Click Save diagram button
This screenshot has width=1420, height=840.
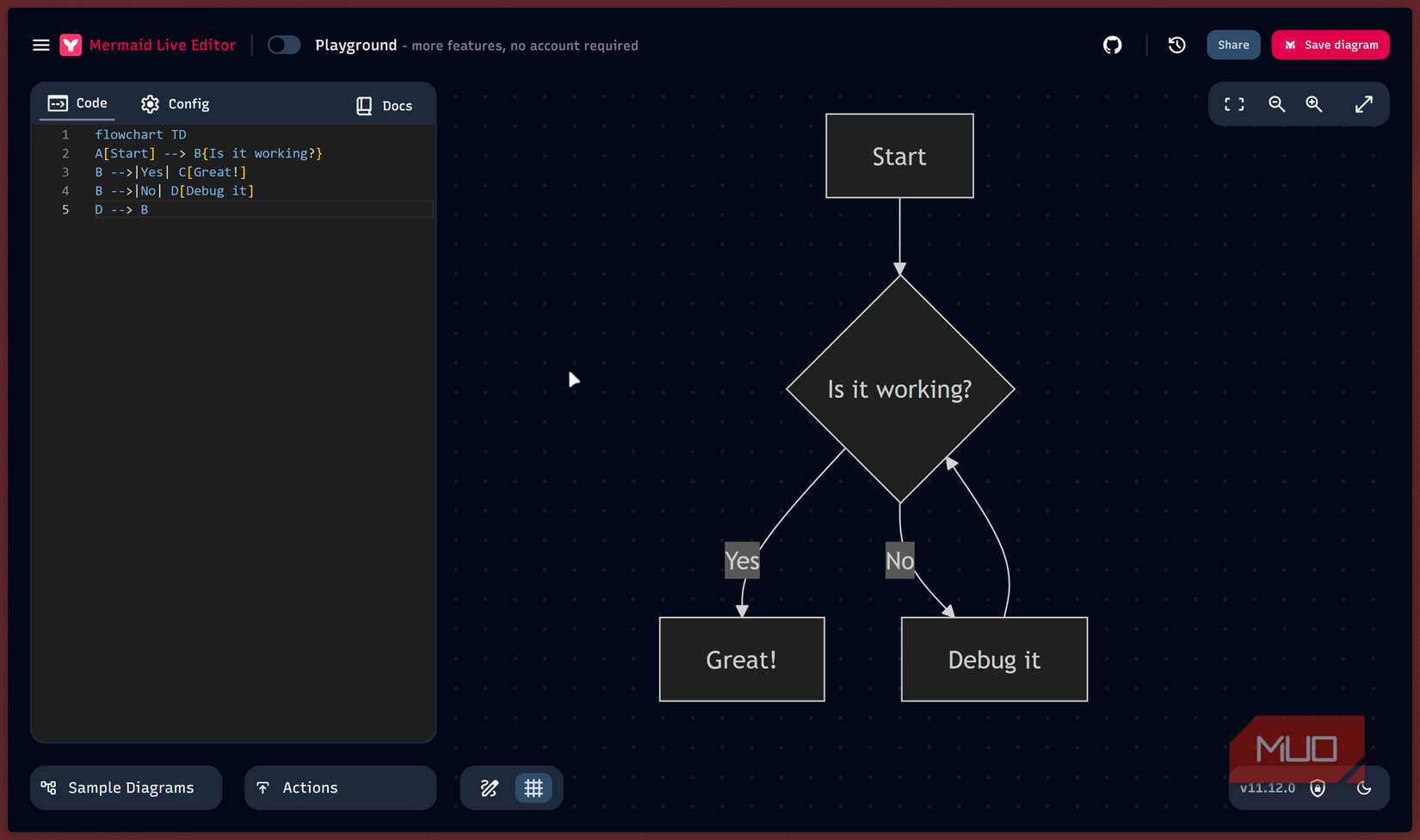[x=1330, y=45]
